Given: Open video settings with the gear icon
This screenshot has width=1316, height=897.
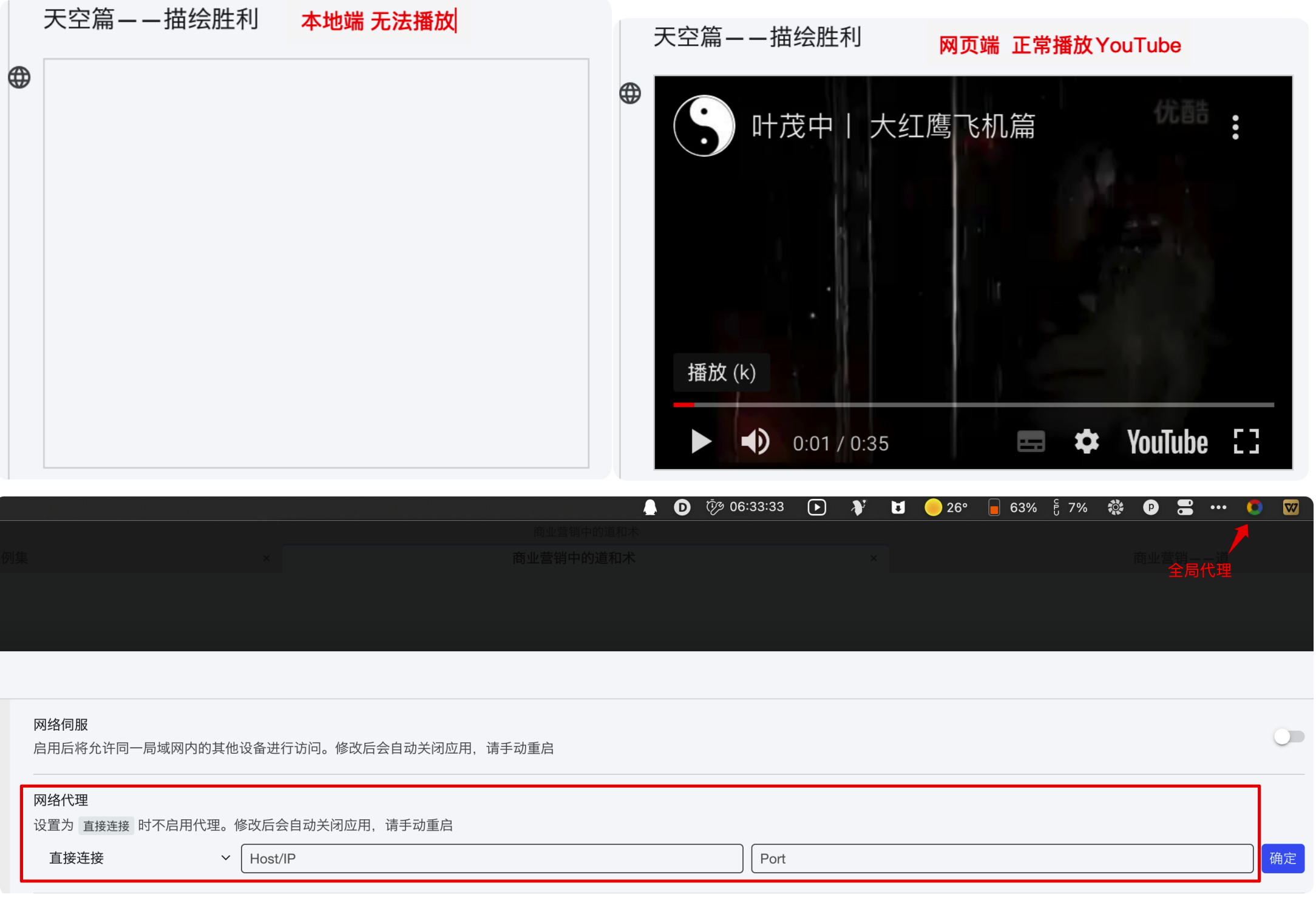Looking at the screenshot, I should [1086, 442].
